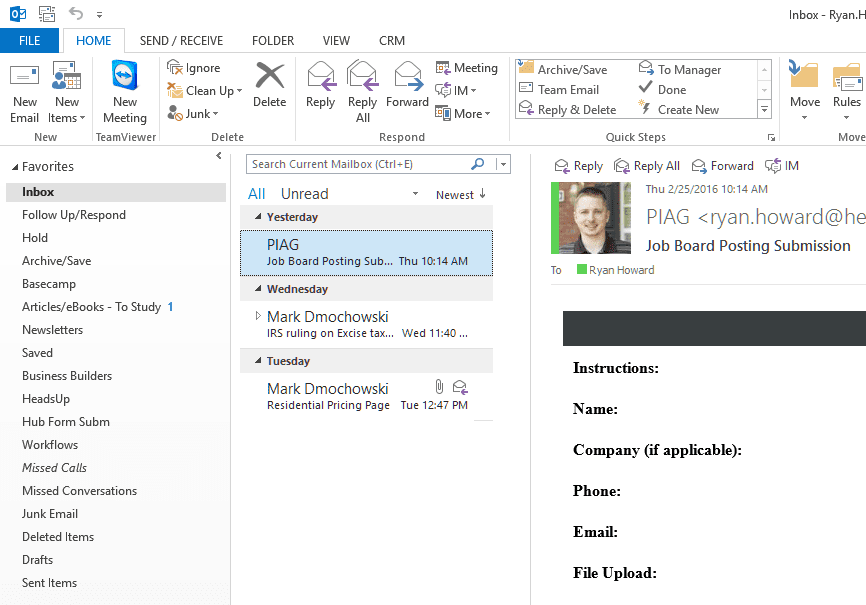Screen dimensions: 866x605
Task: Run the Team Email quick step
Action: pyautogui.click(x=559, y=90)
